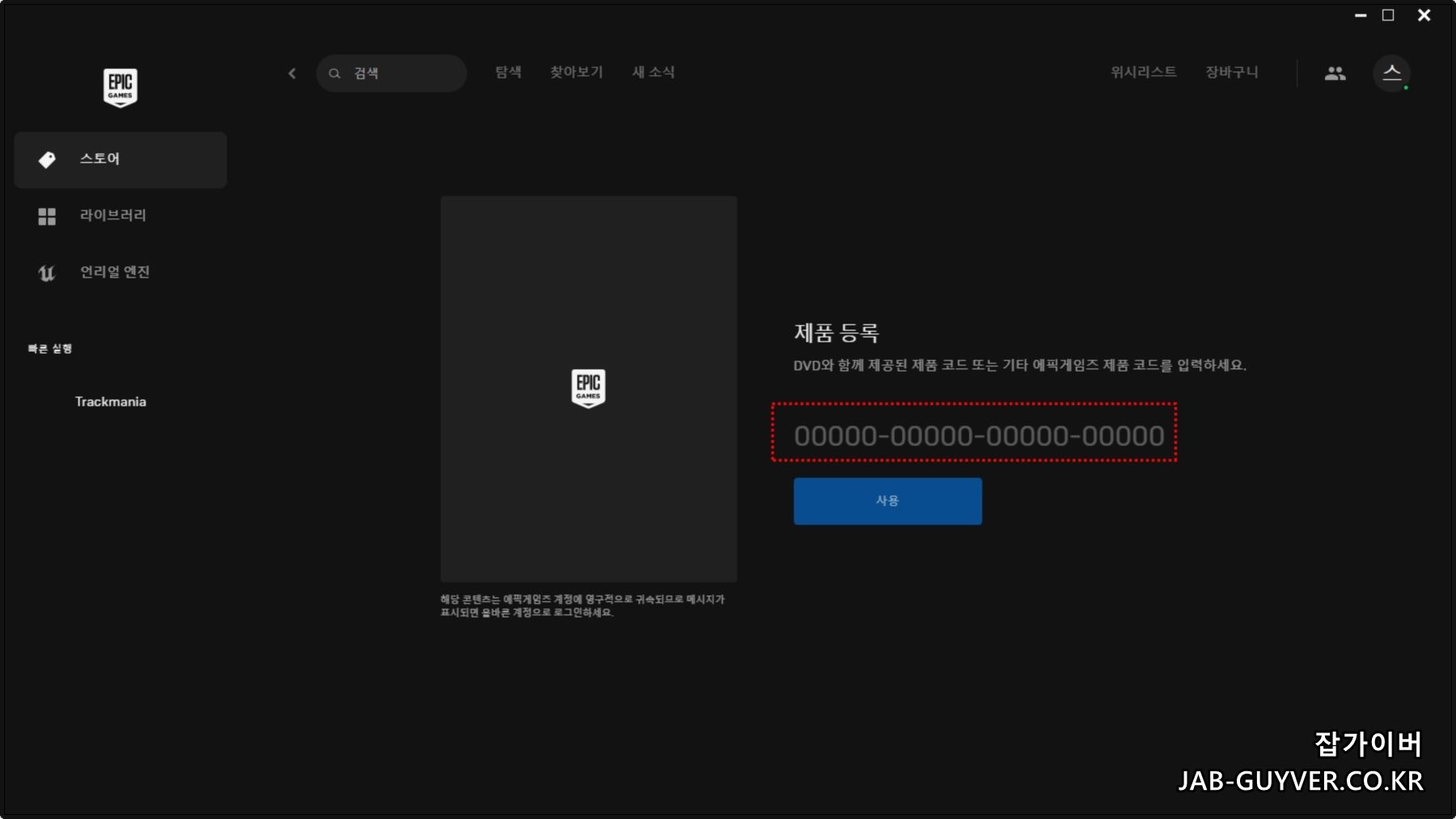Click the library grid icon
The height and width of the screenshot is (819, 1456).
pos(47,216)
